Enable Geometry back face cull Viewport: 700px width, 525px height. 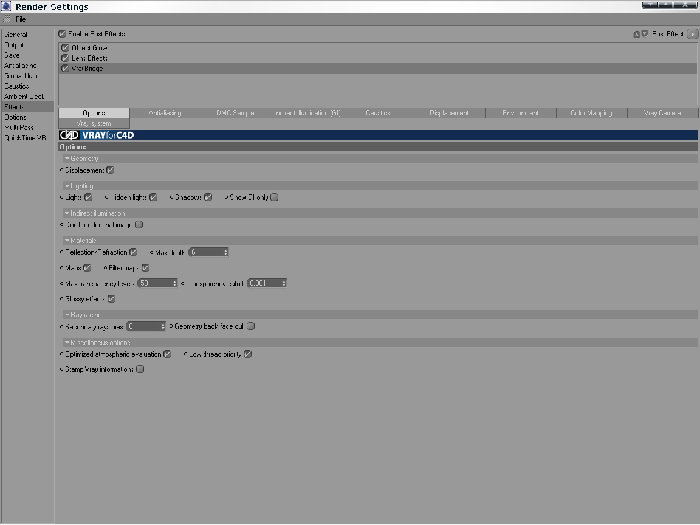pos(251,326)
